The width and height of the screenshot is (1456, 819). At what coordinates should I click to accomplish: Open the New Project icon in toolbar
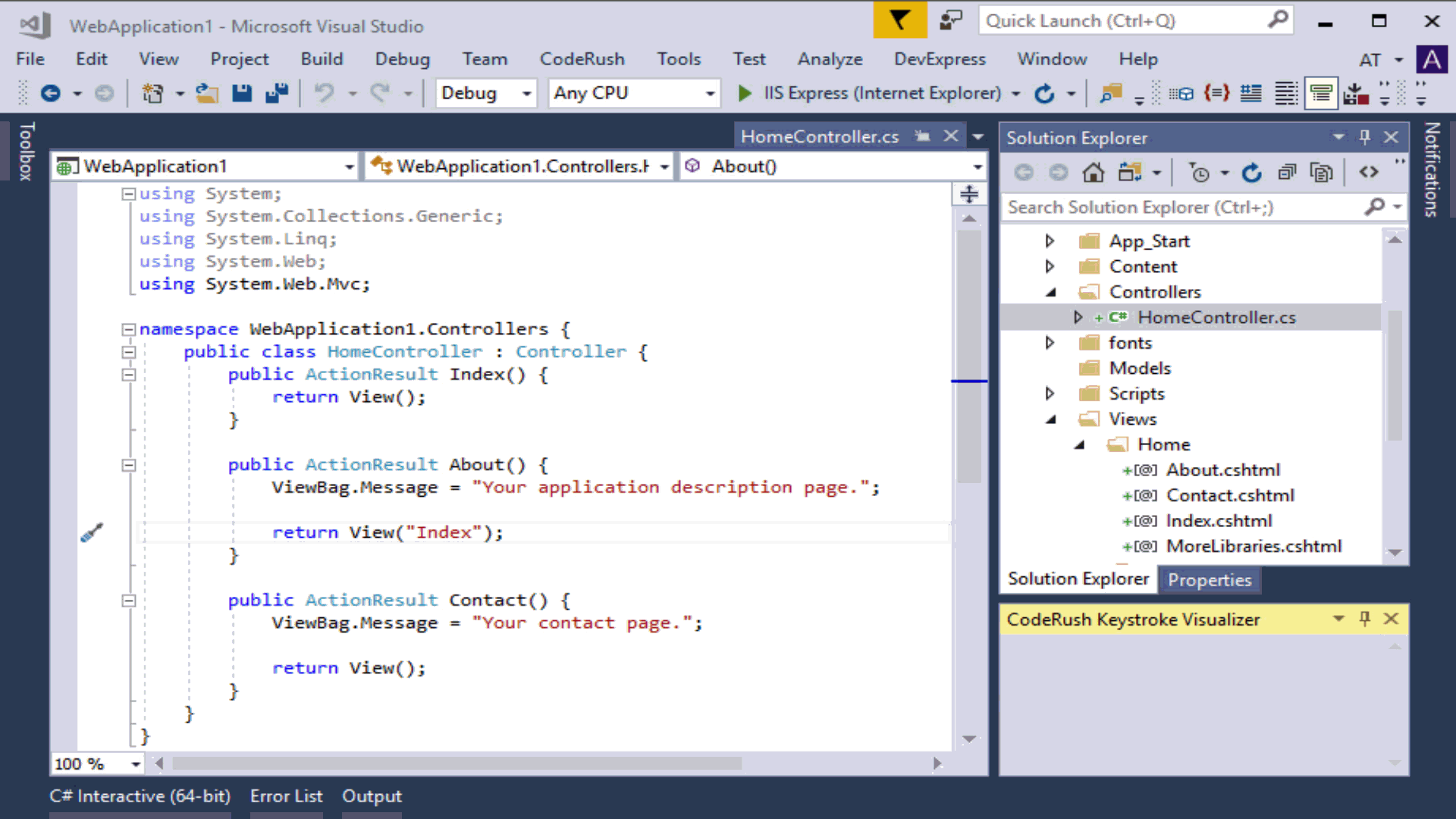154,93
